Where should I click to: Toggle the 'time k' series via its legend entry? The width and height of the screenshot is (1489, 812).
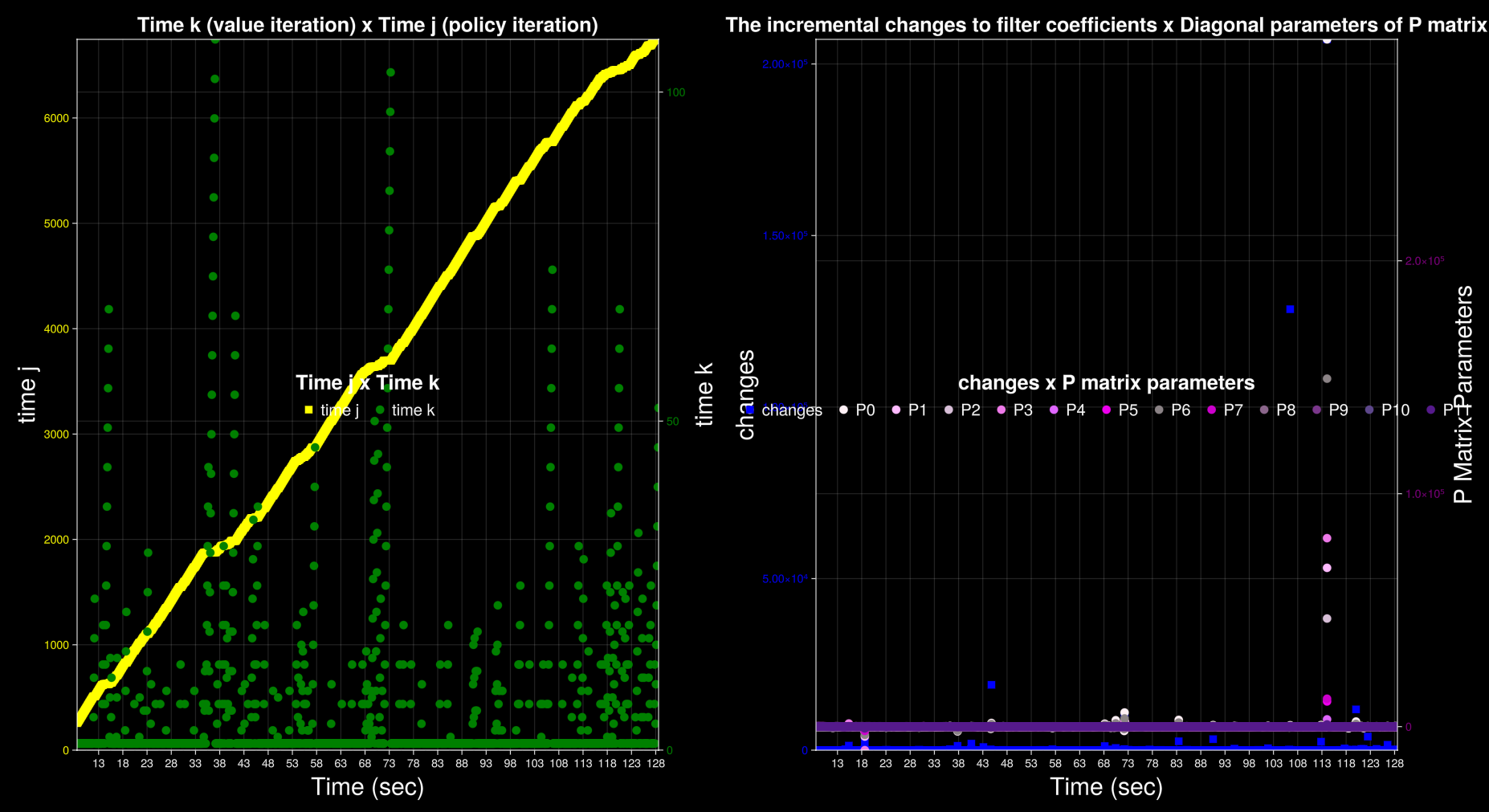pyautogui.click(x=413, y=410)
